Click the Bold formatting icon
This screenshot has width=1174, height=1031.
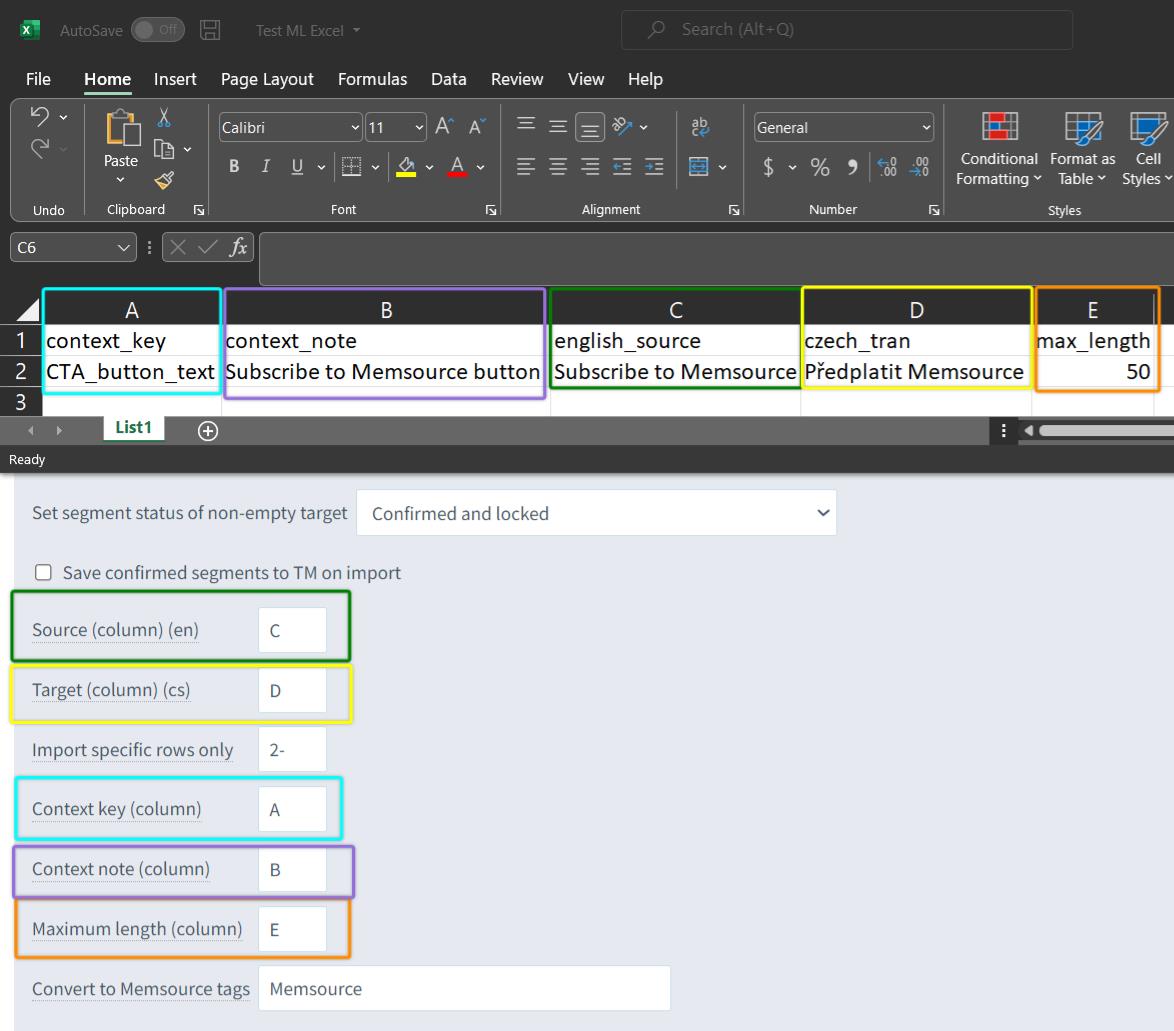234,166
